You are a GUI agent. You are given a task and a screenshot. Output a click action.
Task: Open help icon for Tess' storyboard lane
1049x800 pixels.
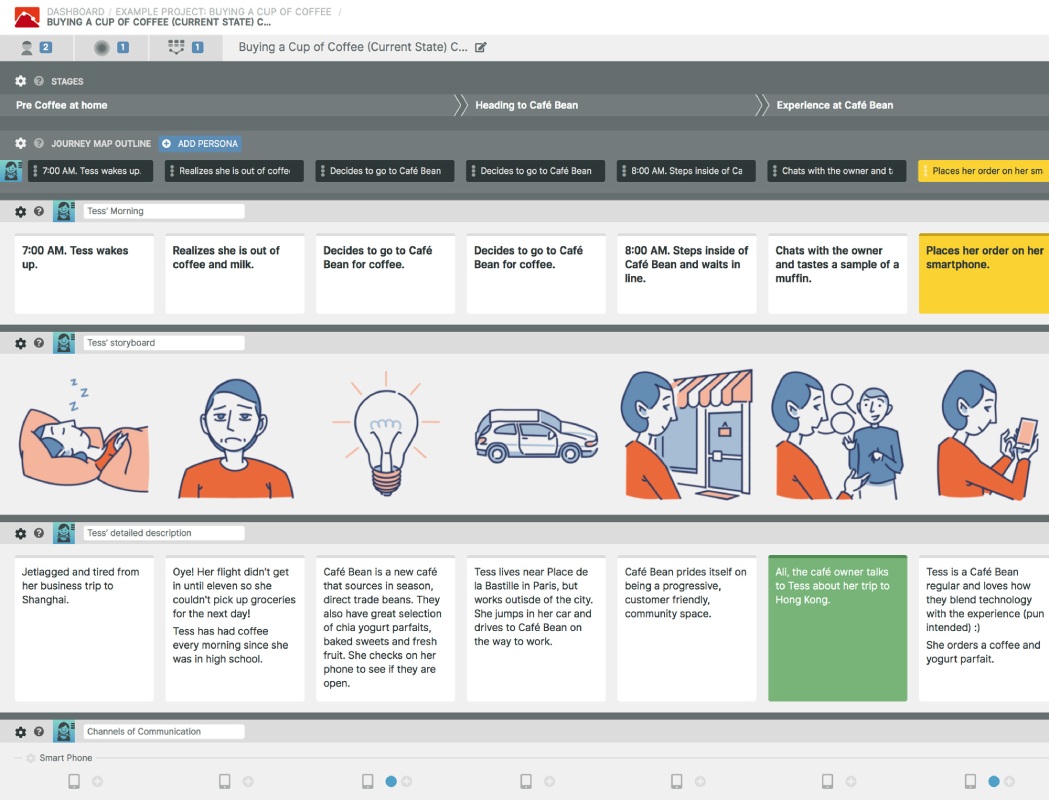click(x=39, y=342)
